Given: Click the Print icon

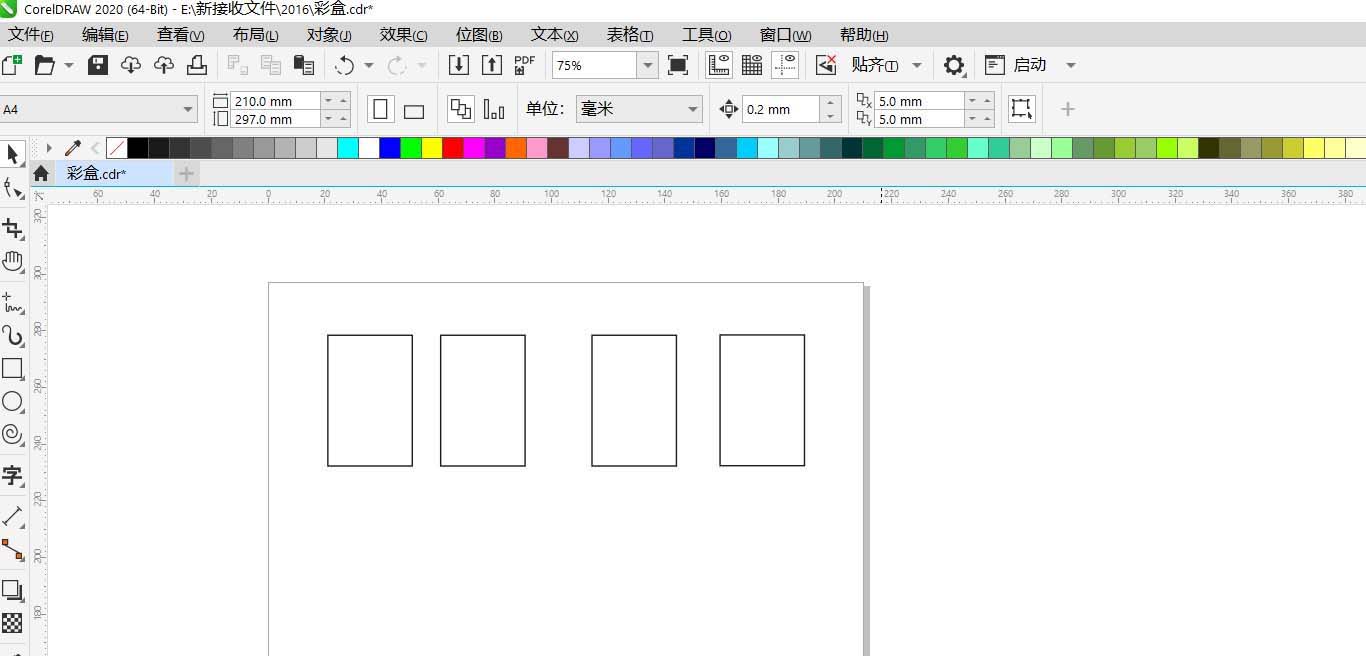Looking at the screenshot, I should coord(197,65).
